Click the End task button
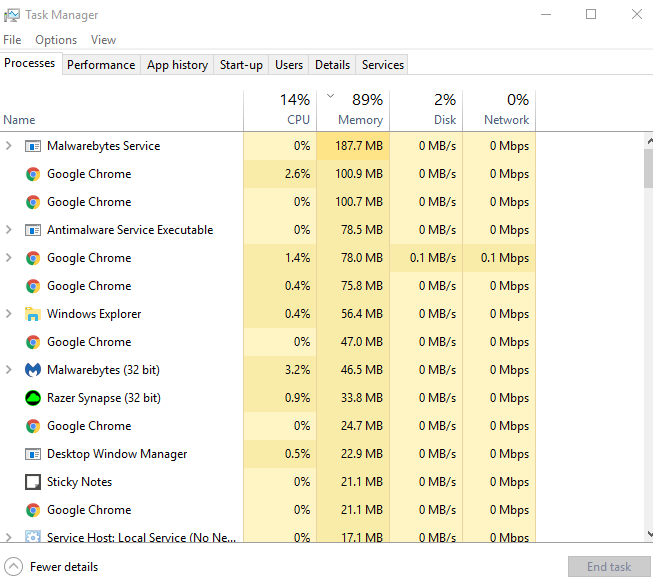This screenshot has width=653, height=585. point(609,567)
